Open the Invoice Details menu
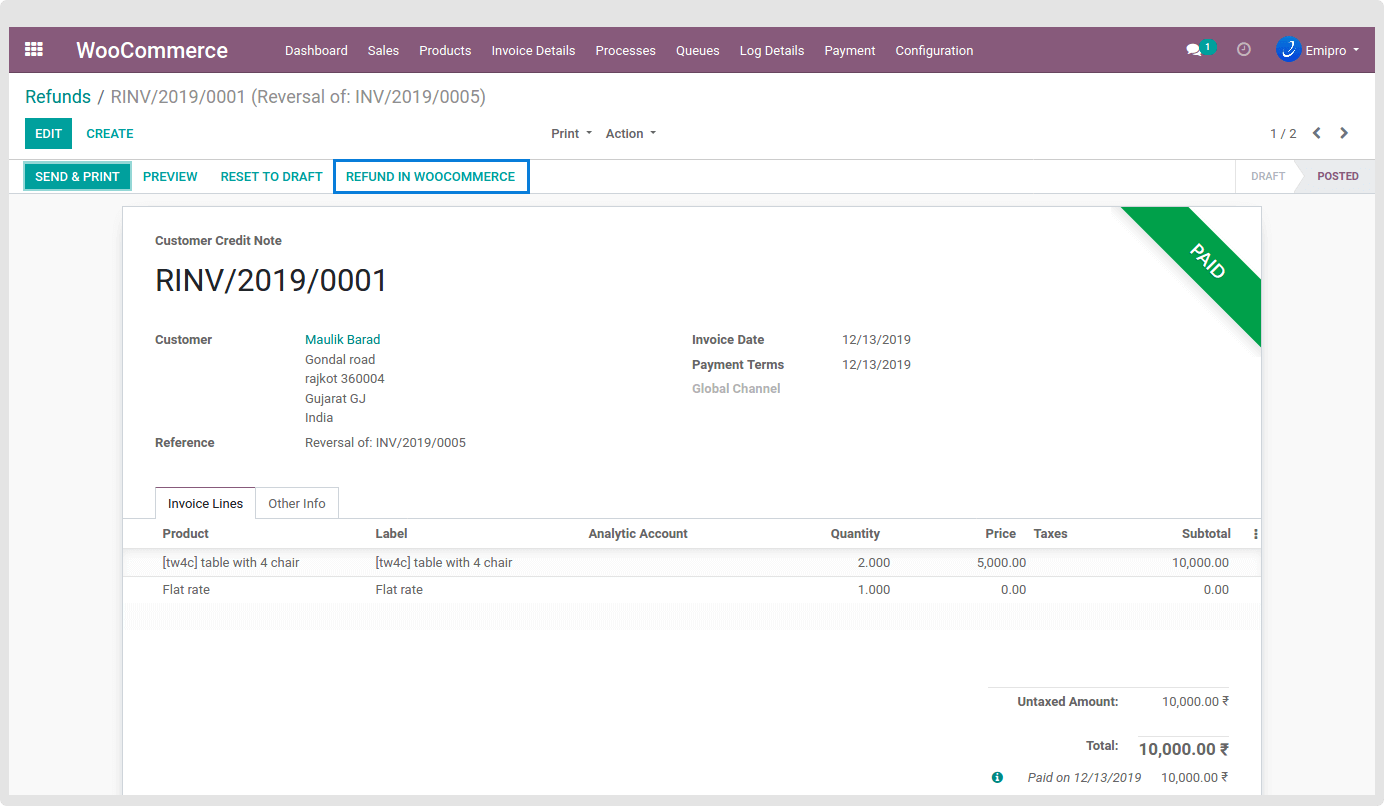1384x806 pixels. point(533,51)
